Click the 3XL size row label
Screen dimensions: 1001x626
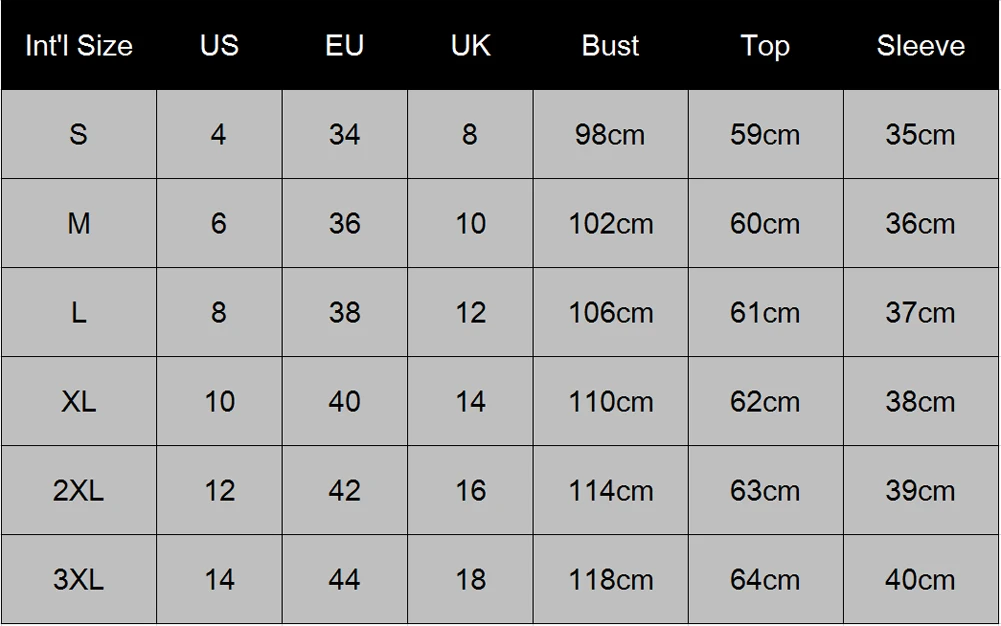(79, 579)
